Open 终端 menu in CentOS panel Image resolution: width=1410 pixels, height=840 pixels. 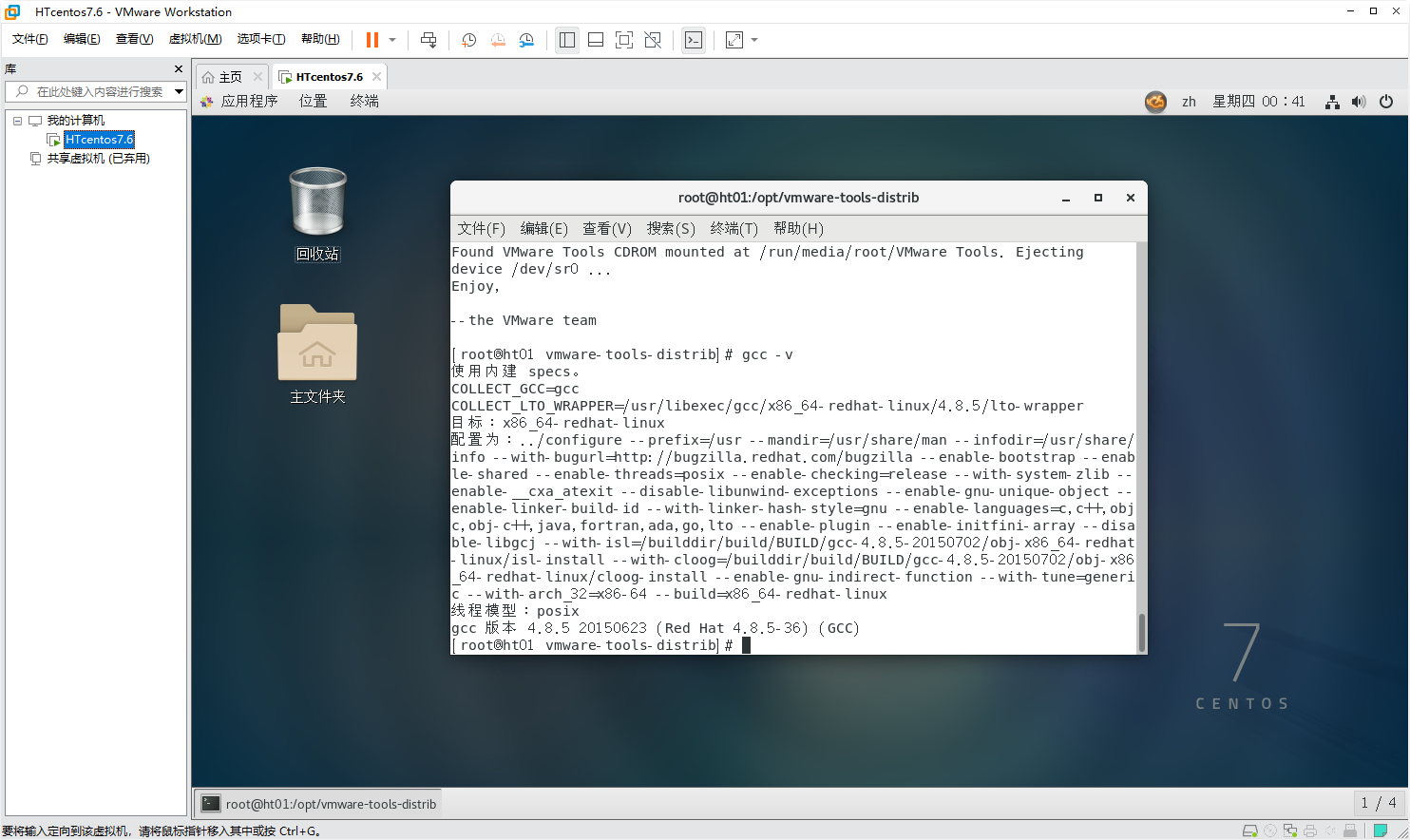click(x=364, y=102)
